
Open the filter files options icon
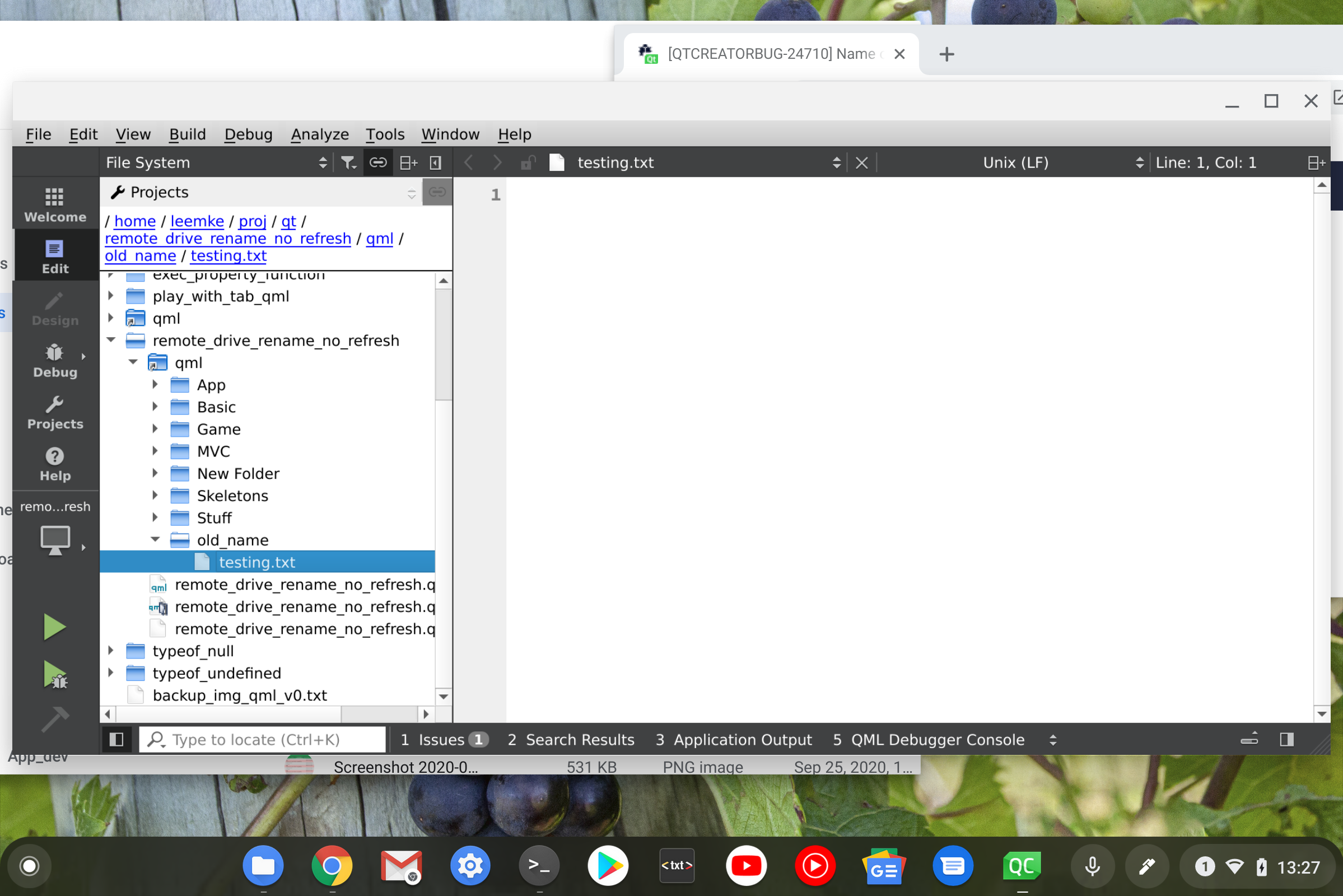tap(348, 163)
